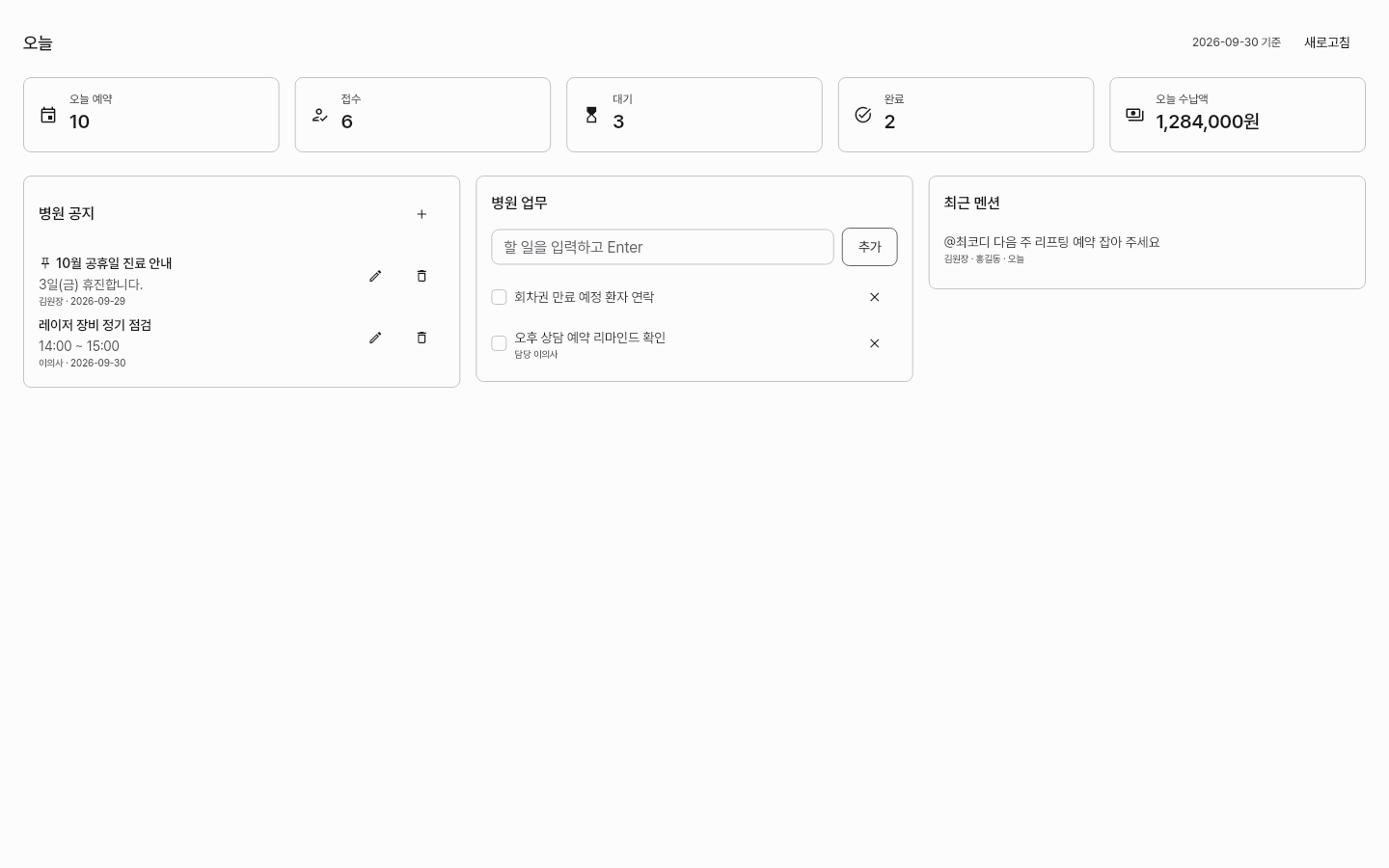The image size is (1389, 868).
Task: Click the payment icon on 오늘 수납액 card
Action: tap(1135, 115)
